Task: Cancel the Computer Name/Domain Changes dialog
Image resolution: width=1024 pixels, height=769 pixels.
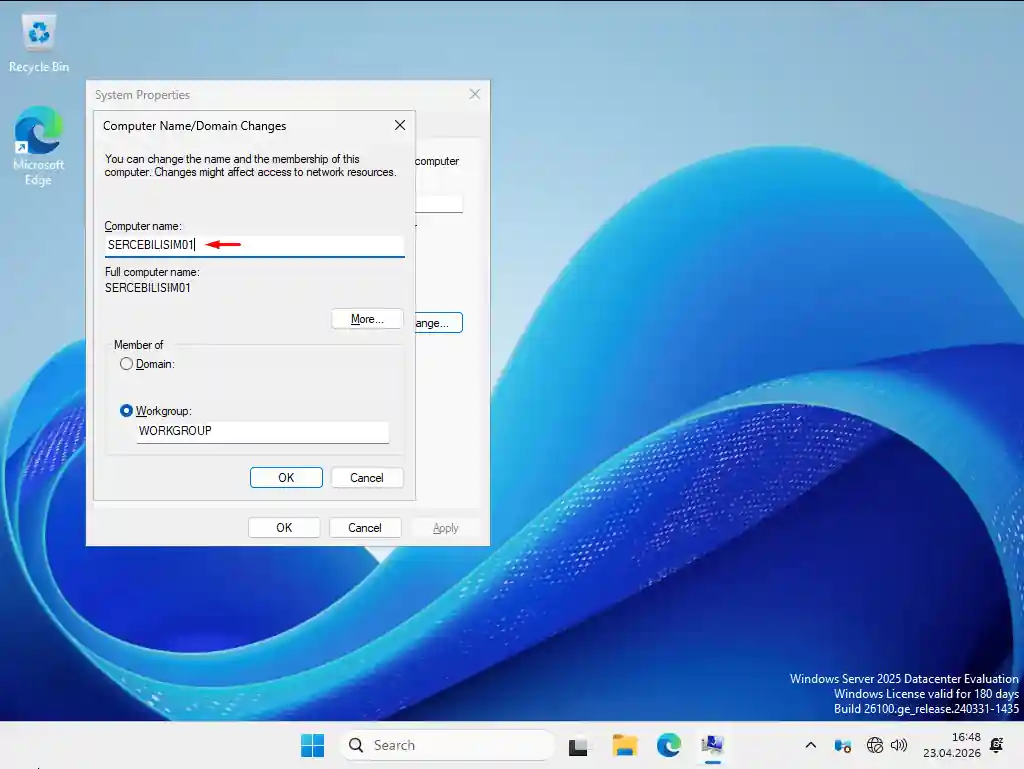Action: click(366, 477)
